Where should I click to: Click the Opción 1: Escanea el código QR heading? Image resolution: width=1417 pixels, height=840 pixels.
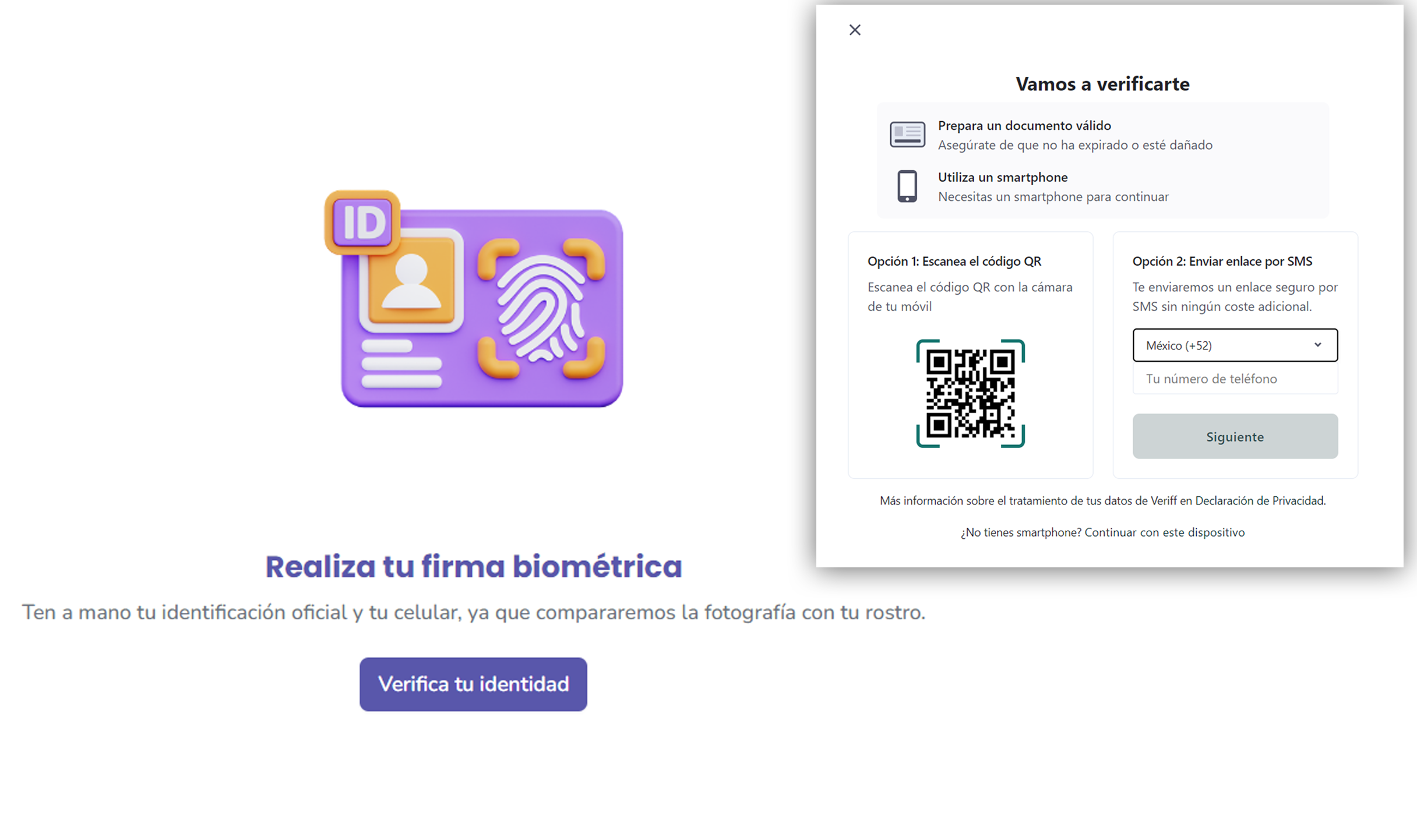954,262
